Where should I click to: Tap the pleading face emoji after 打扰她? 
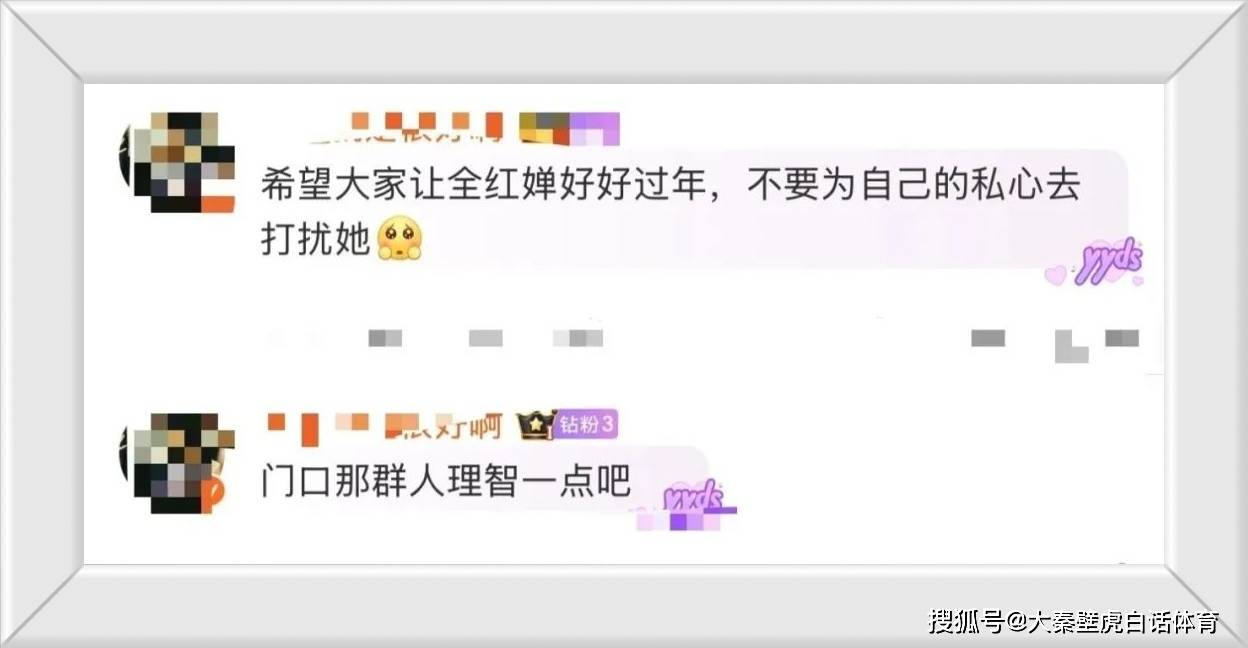coord(399,240)
